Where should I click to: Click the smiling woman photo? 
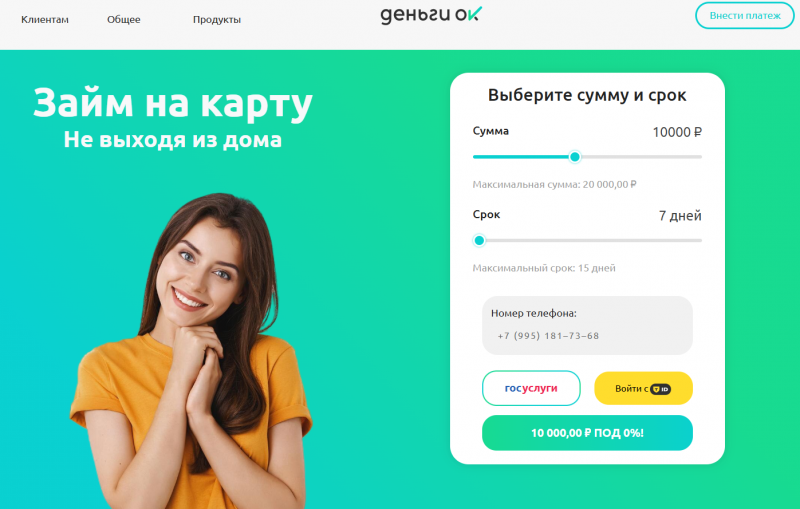click(x=191, y=351)
